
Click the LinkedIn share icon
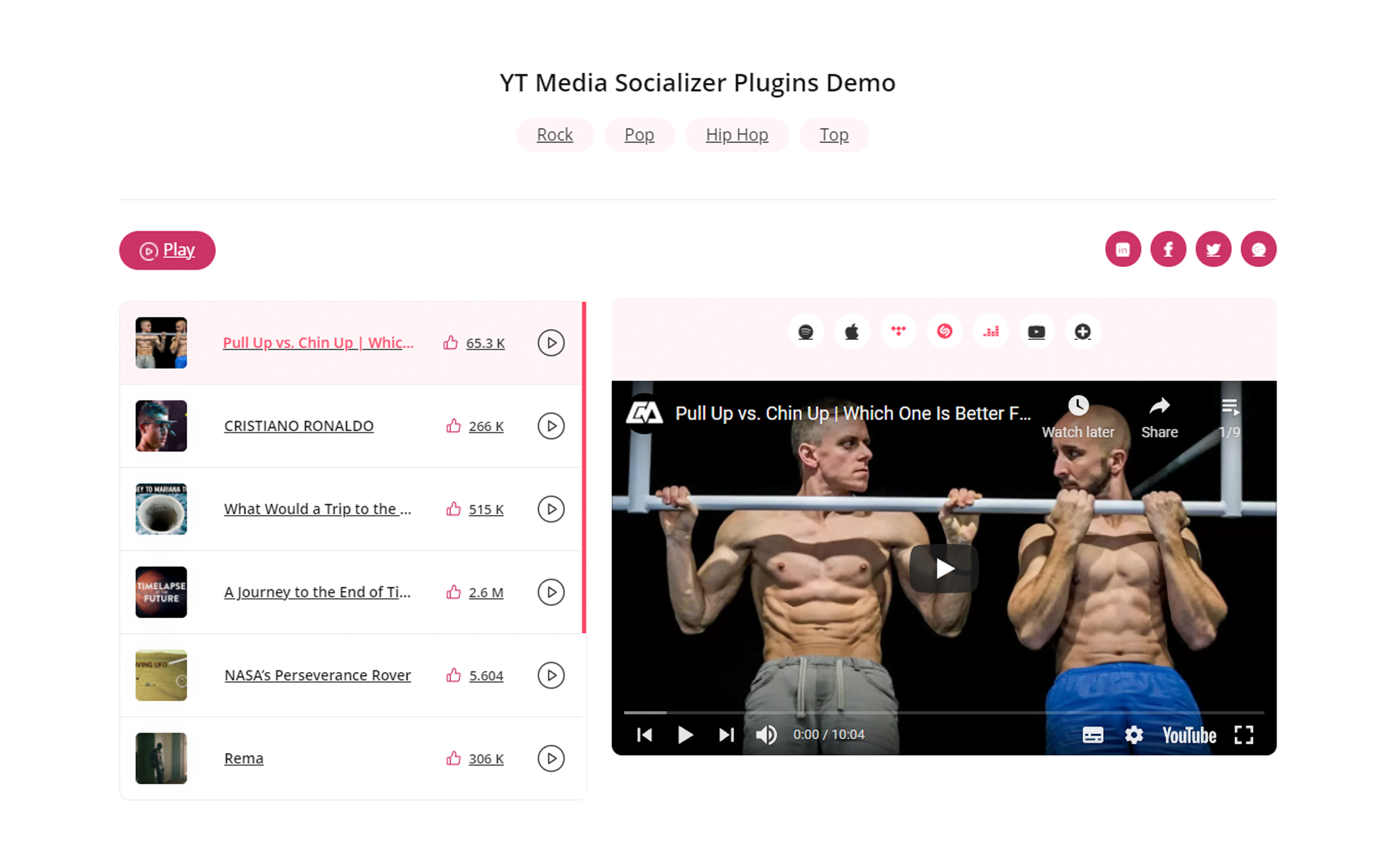(x=1122, y=249)
